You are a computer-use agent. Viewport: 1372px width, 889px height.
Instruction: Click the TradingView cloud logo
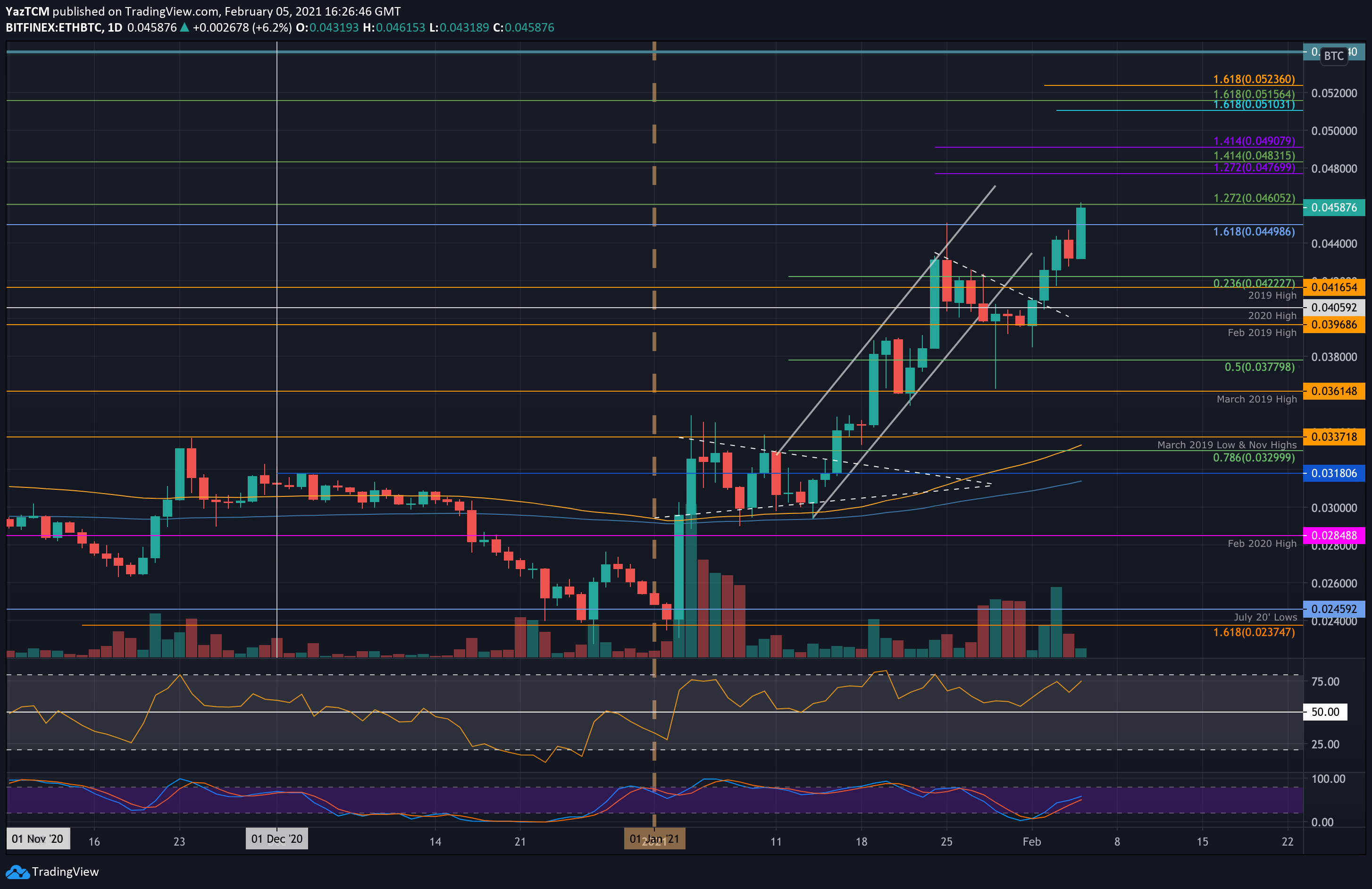click(19, 872)
